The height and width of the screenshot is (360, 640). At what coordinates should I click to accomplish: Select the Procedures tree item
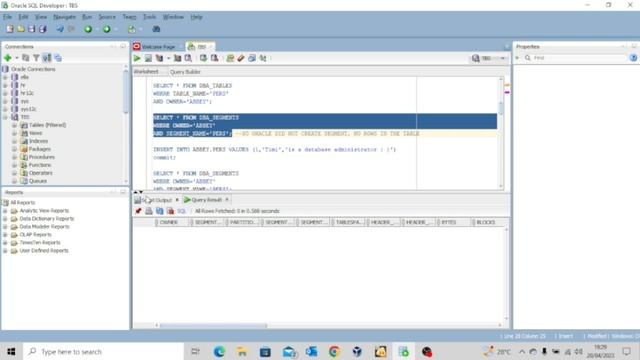42,157
